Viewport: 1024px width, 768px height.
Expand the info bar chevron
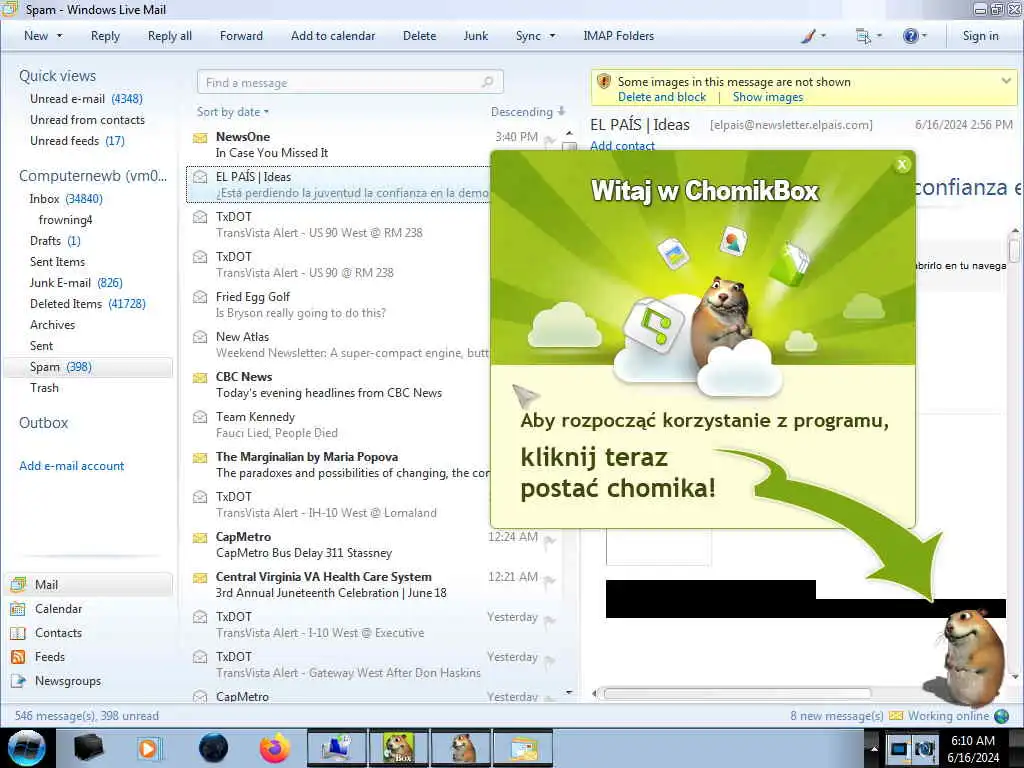tap(1006, 81)
